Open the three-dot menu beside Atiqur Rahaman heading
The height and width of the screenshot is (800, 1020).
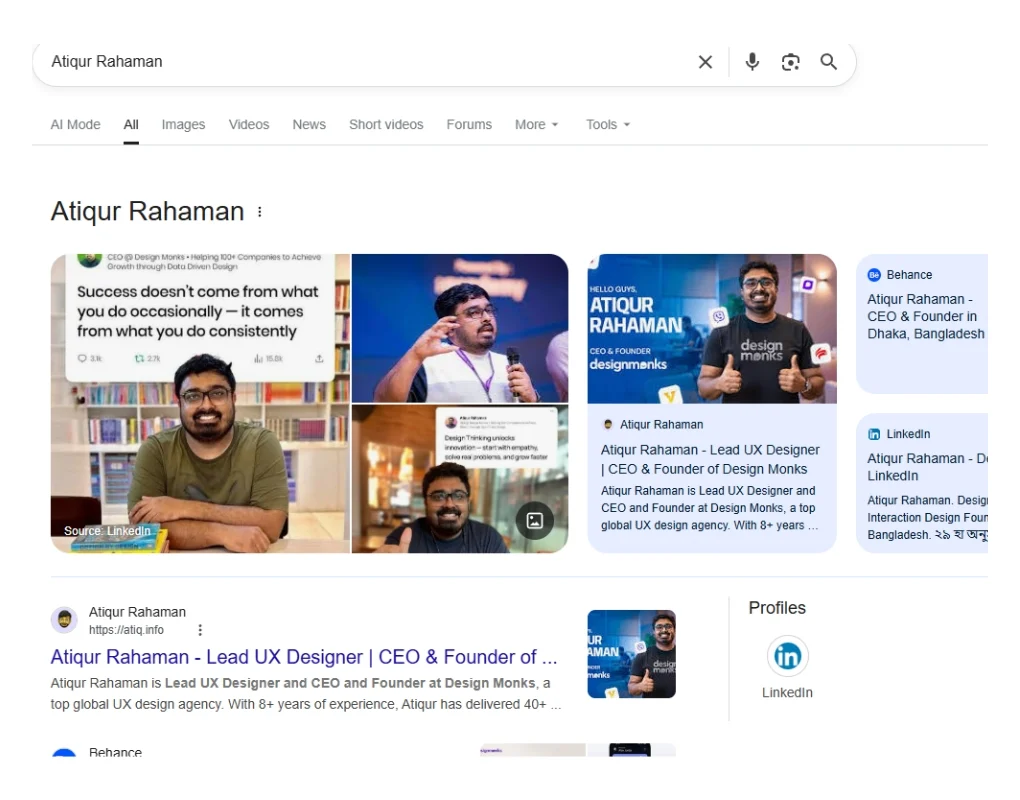click(x=259, y=211)
